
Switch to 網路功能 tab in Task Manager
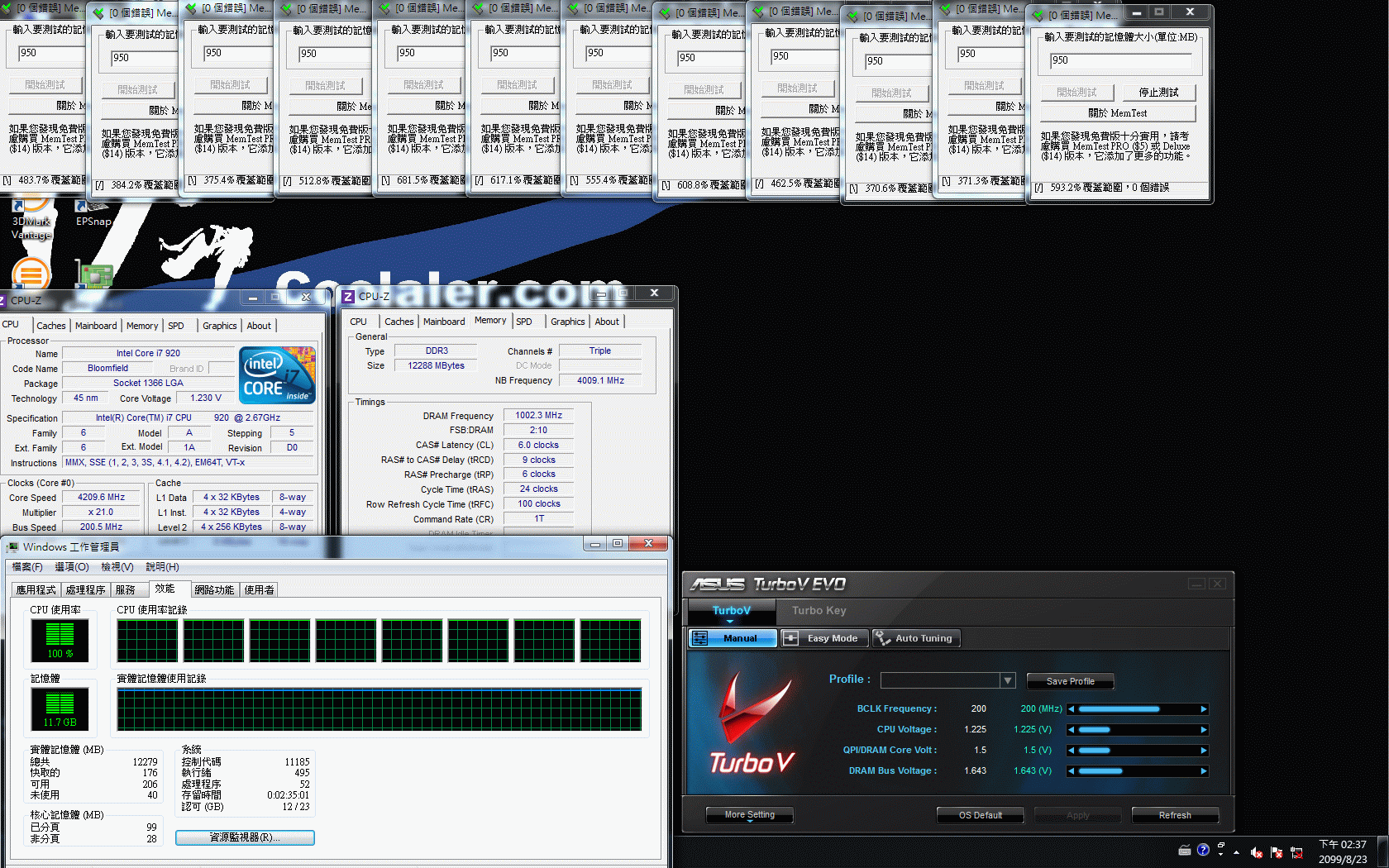click(215, 589)
